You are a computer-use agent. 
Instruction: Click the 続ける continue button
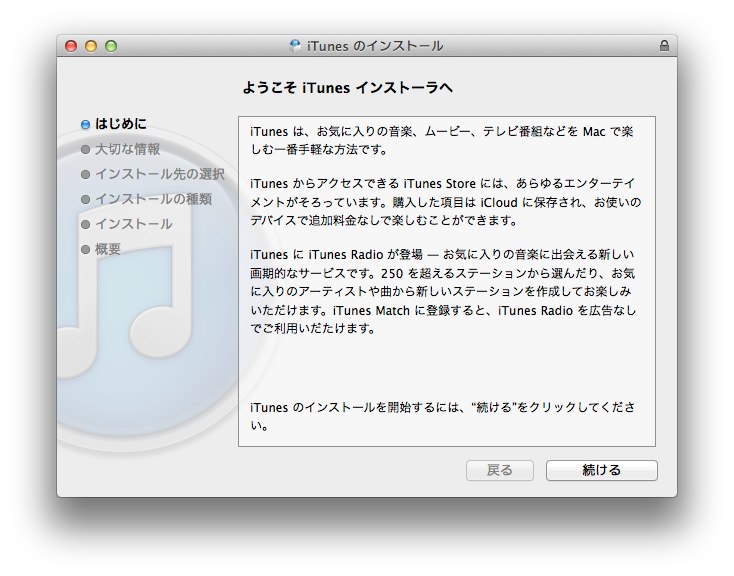point(602,470)
